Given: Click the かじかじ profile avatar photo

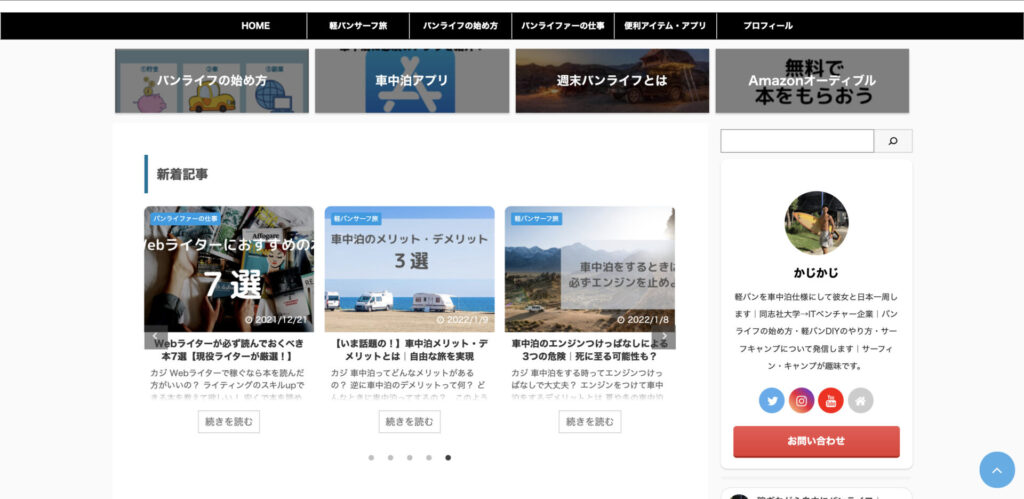Looking at the screenshot, I should [x=816, y=223].
